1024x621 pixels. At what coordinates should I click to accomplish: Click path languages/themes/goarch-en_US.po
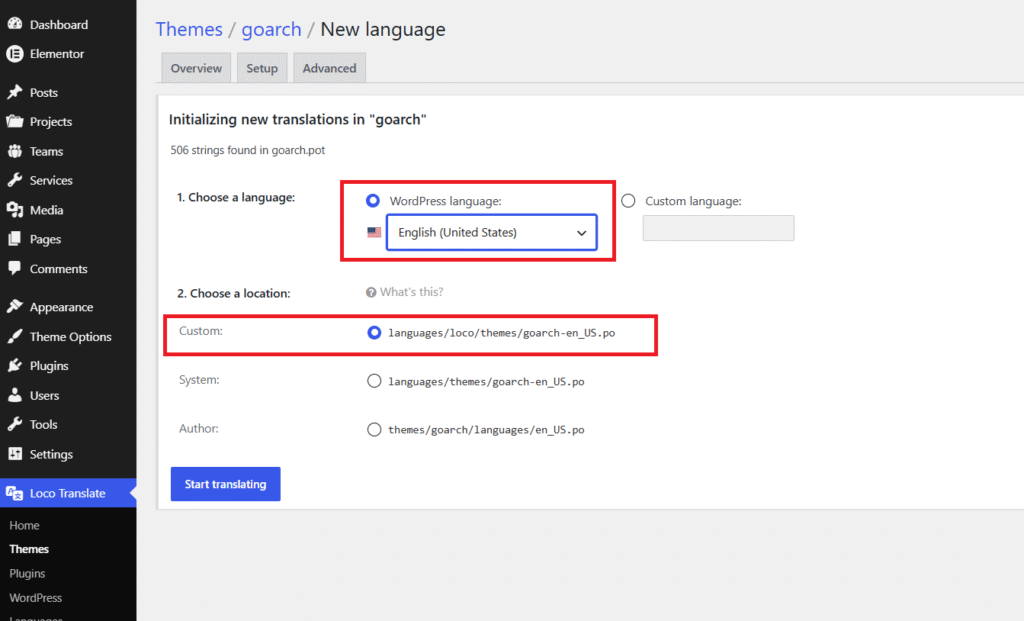coord(487,381)
